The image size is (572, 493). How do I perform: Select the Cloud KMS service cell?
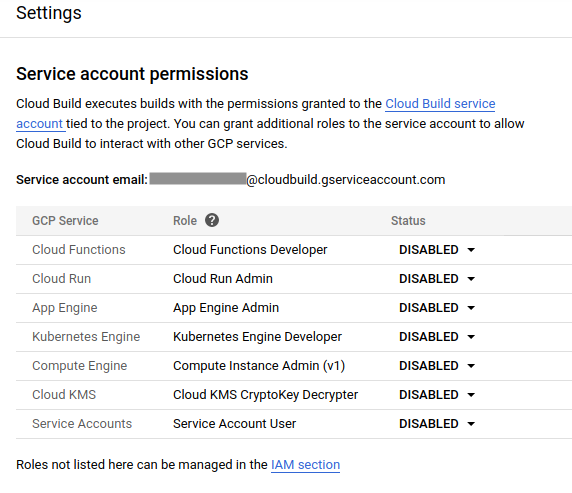tap(64, 395)
